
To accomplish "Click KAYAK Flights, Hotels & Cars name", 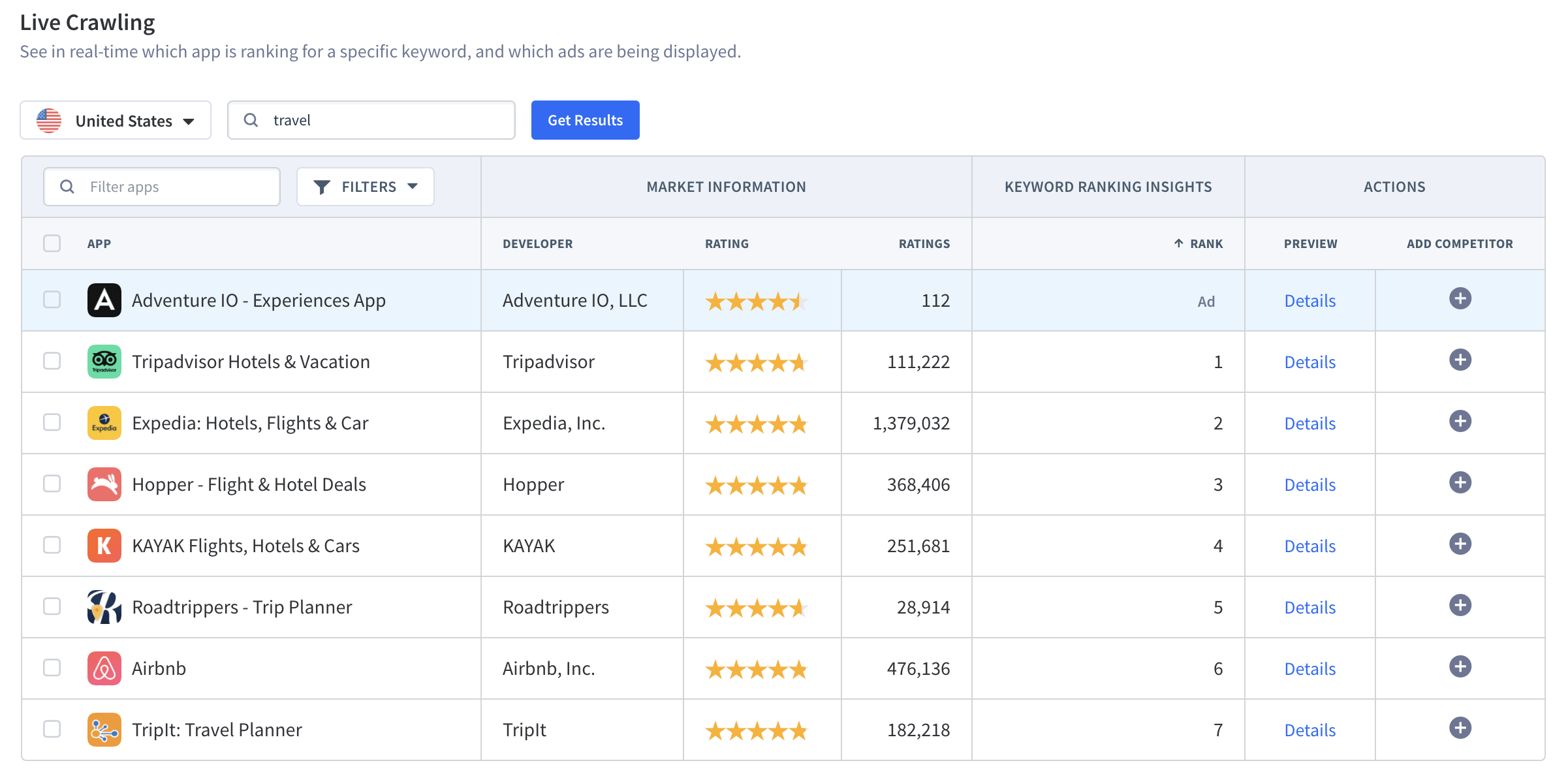I will 246,546.
